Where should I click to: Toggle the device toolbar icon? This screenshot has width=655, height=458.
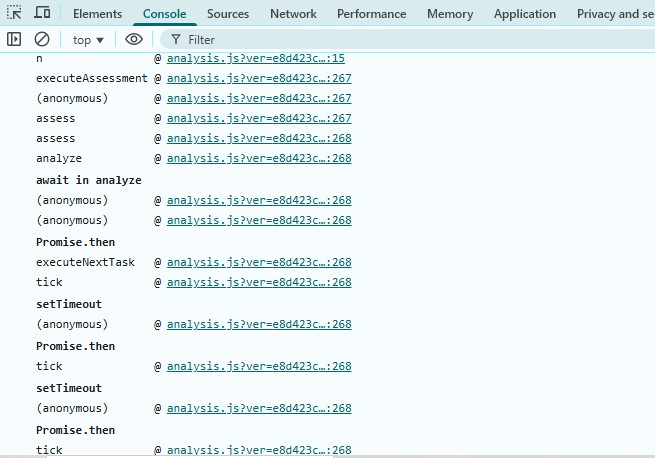coord(42,13)
